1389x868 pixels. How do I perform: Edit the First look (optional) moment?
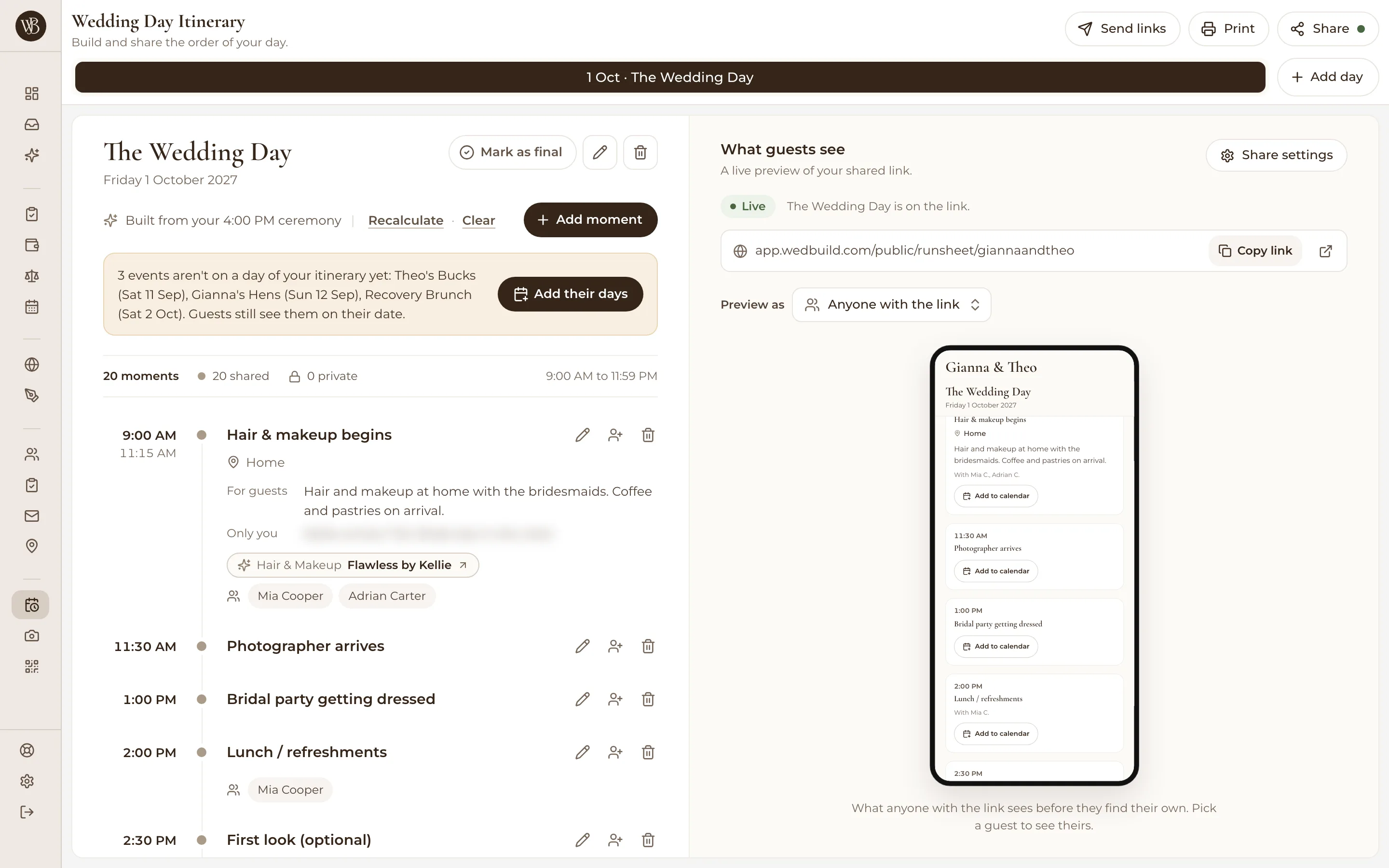coord(583,840)
